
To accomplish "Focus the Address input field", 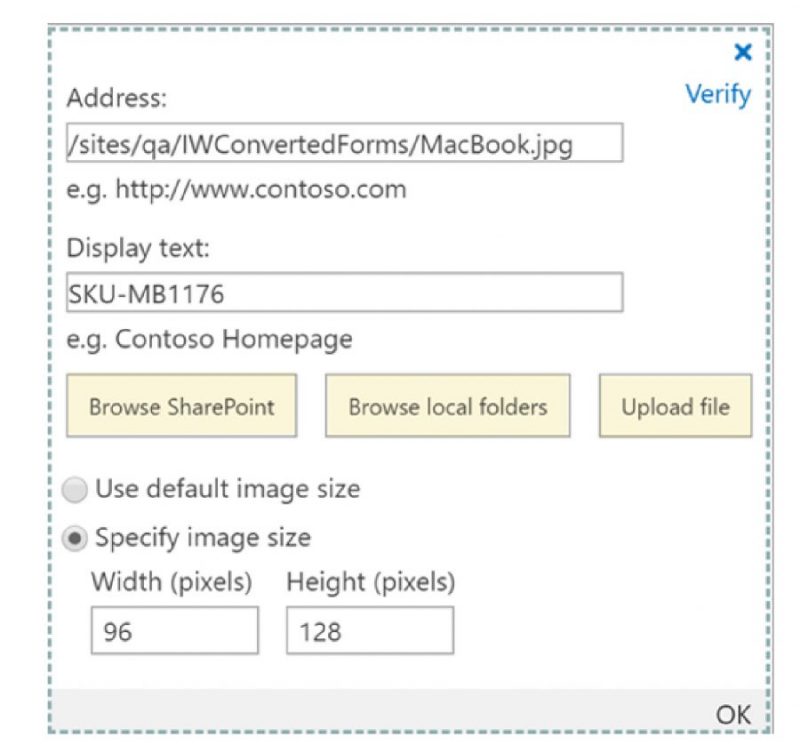I will pos(344,143).
